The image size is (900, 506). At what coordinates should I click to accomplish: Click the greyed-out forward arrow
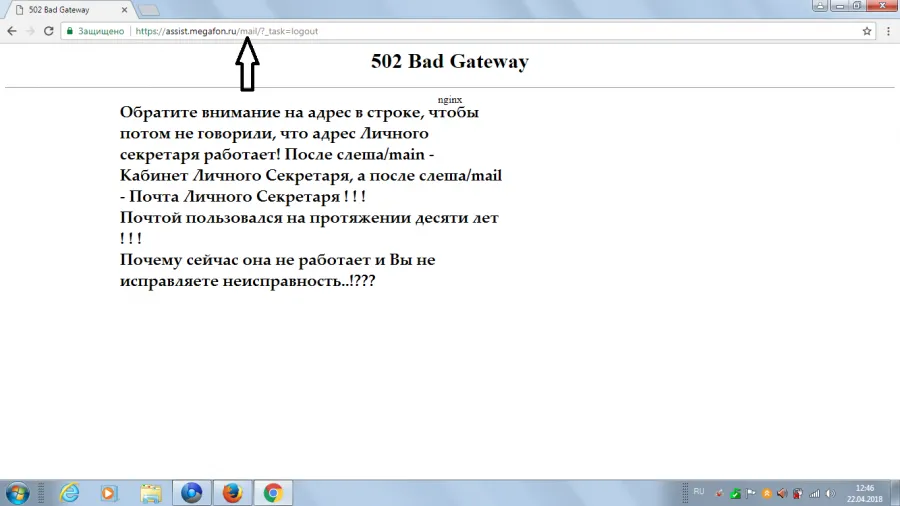click(30, 31)
